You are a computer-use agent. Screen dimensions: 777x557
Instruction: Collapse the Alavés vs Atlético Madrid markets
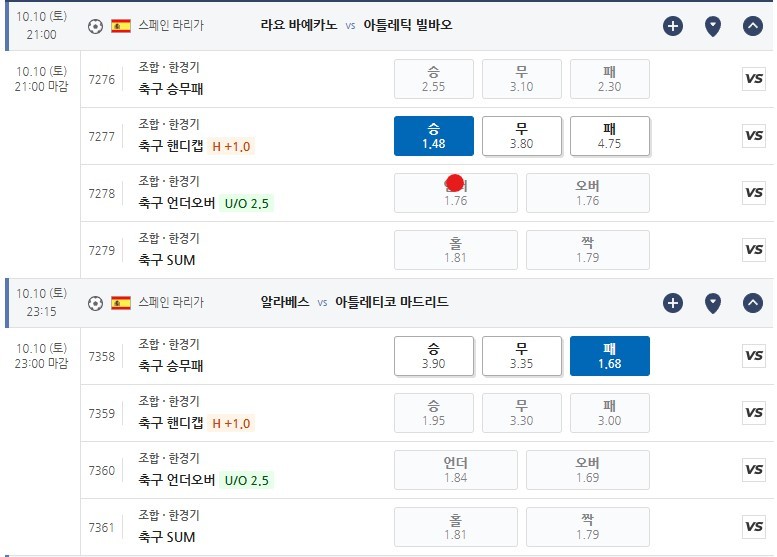[752, 303]
